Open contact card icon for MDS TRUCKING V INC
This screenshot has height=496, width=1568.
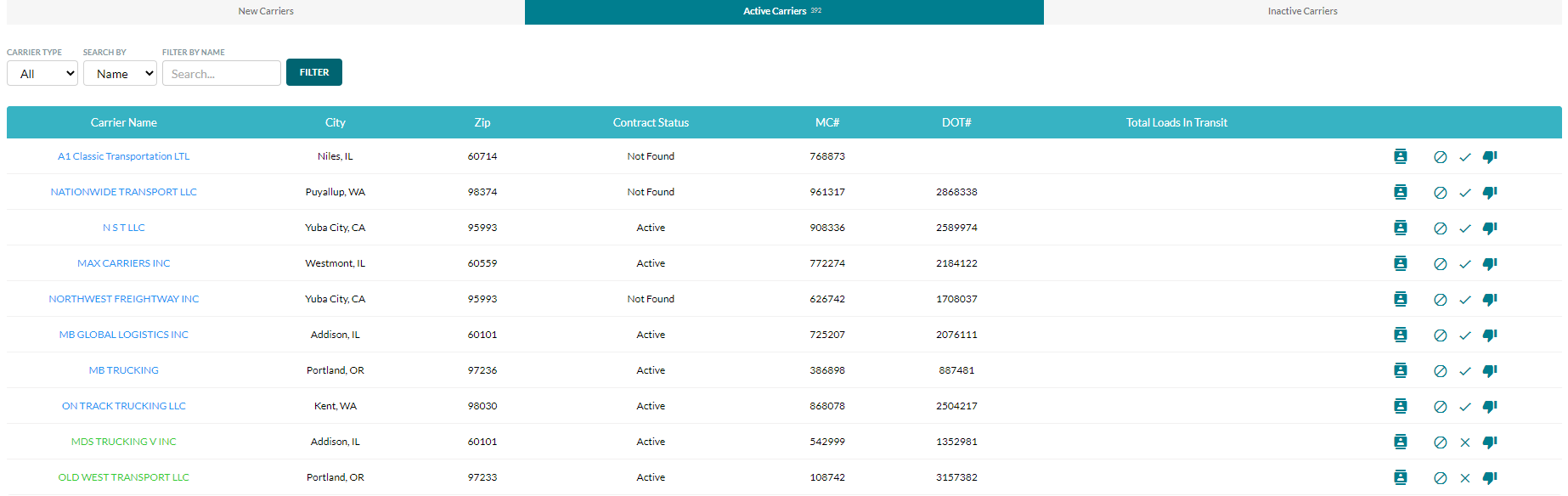click(x=1401, y=442)
